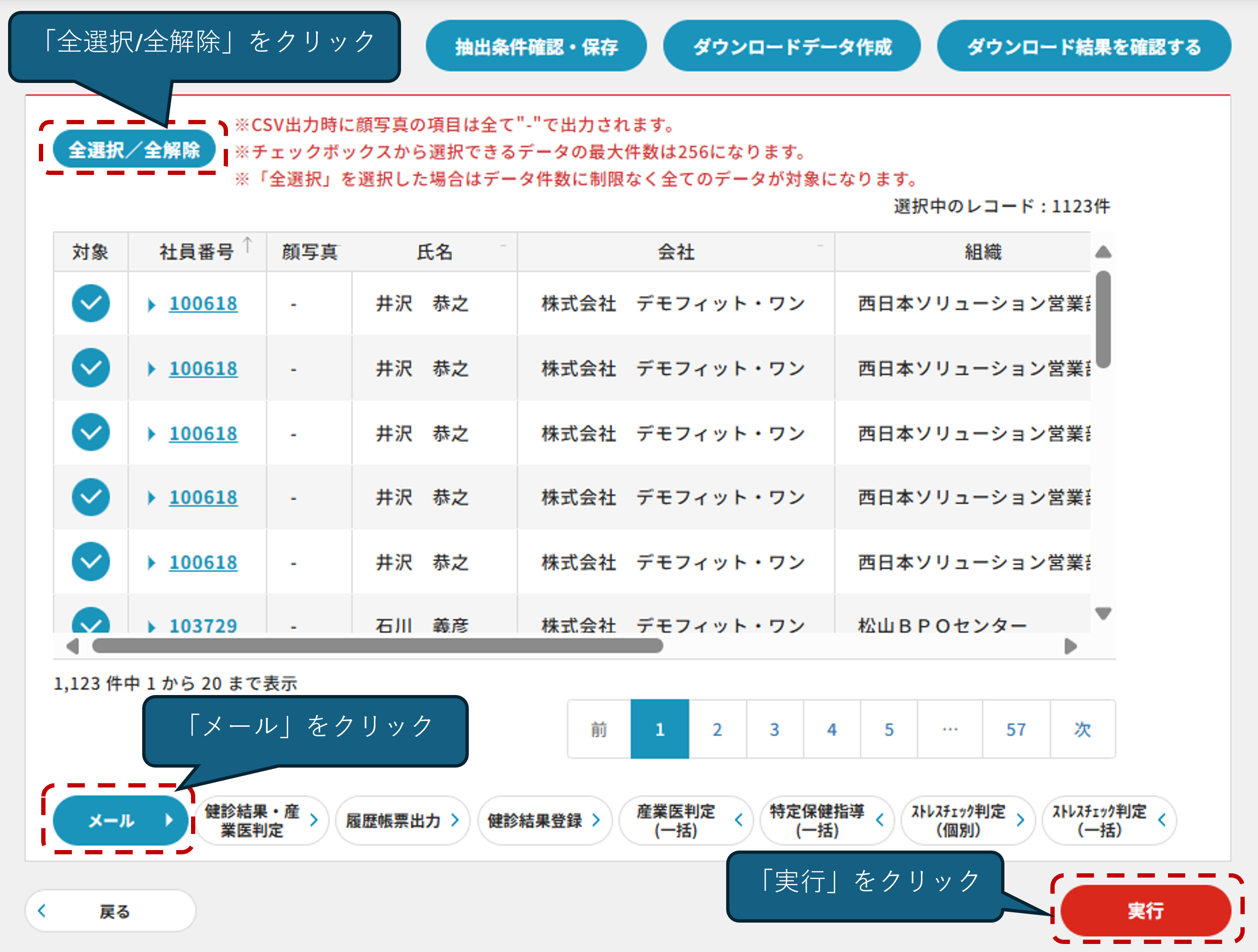The image size is (1258, 952).
Task: Click chevron on 健診結果登録 button
Action: tap(596, 820)
